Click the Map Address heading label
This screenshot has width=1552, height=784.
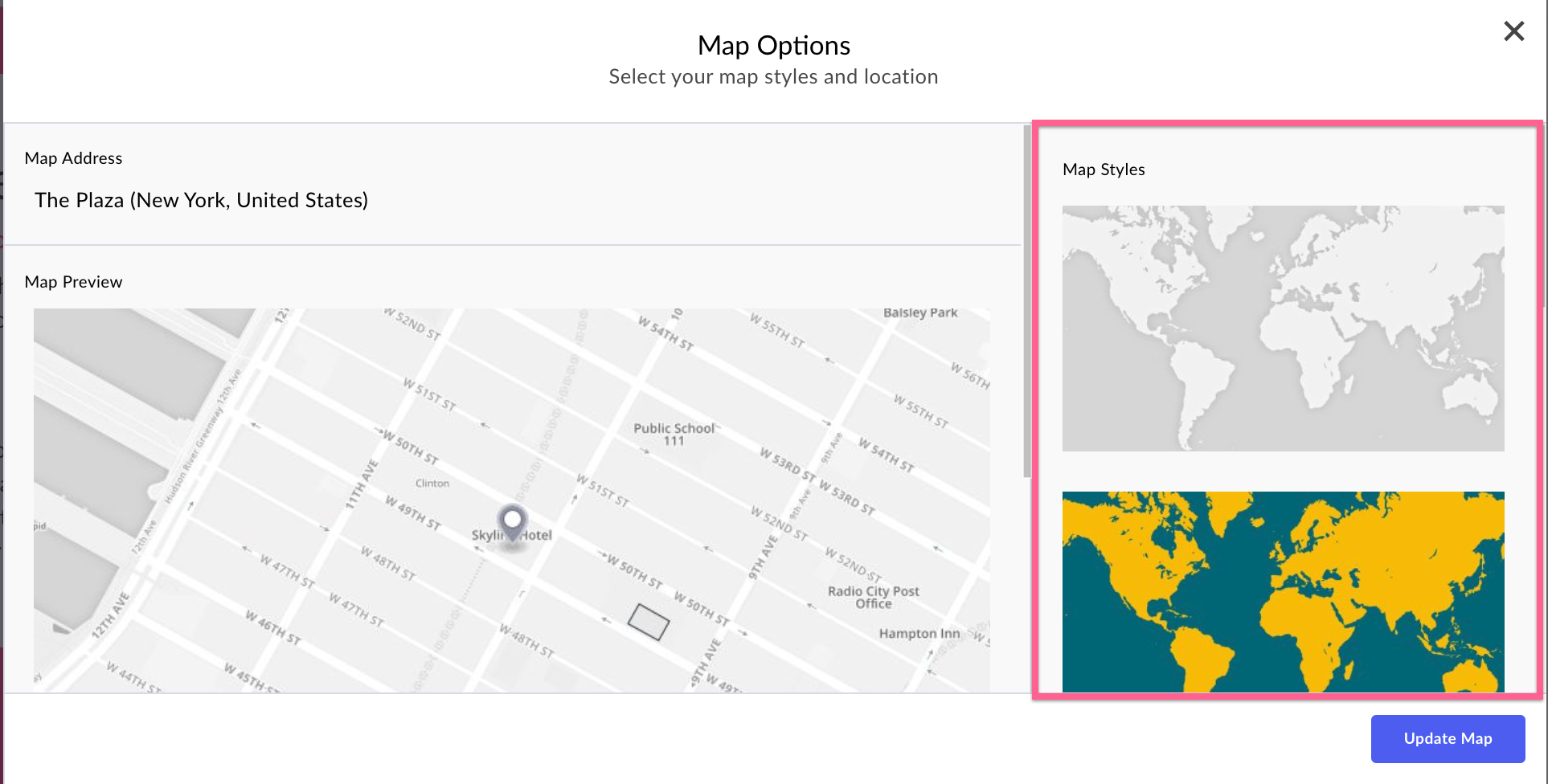[x=73, y=158]
